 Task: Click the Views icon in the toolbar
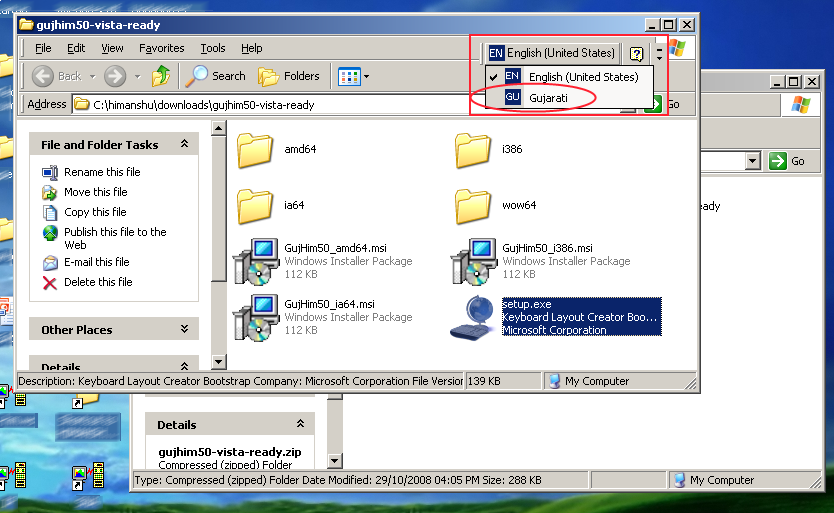pyautogui.click(x=349, y=77)
